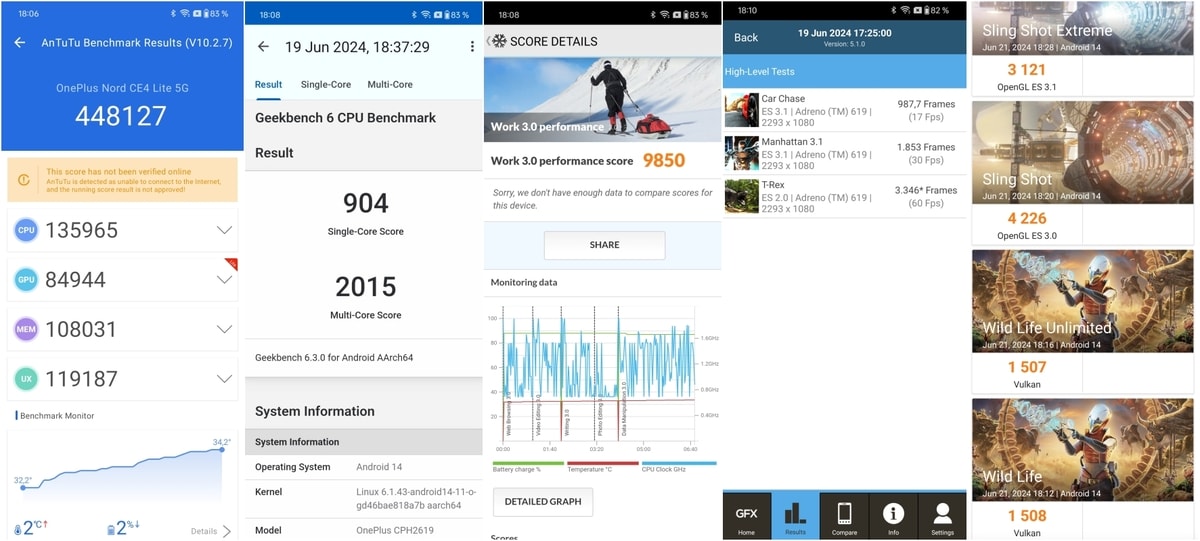Open the GFXBench Info icon
Screen dimensions: 1200x541
tap(893, 515)
